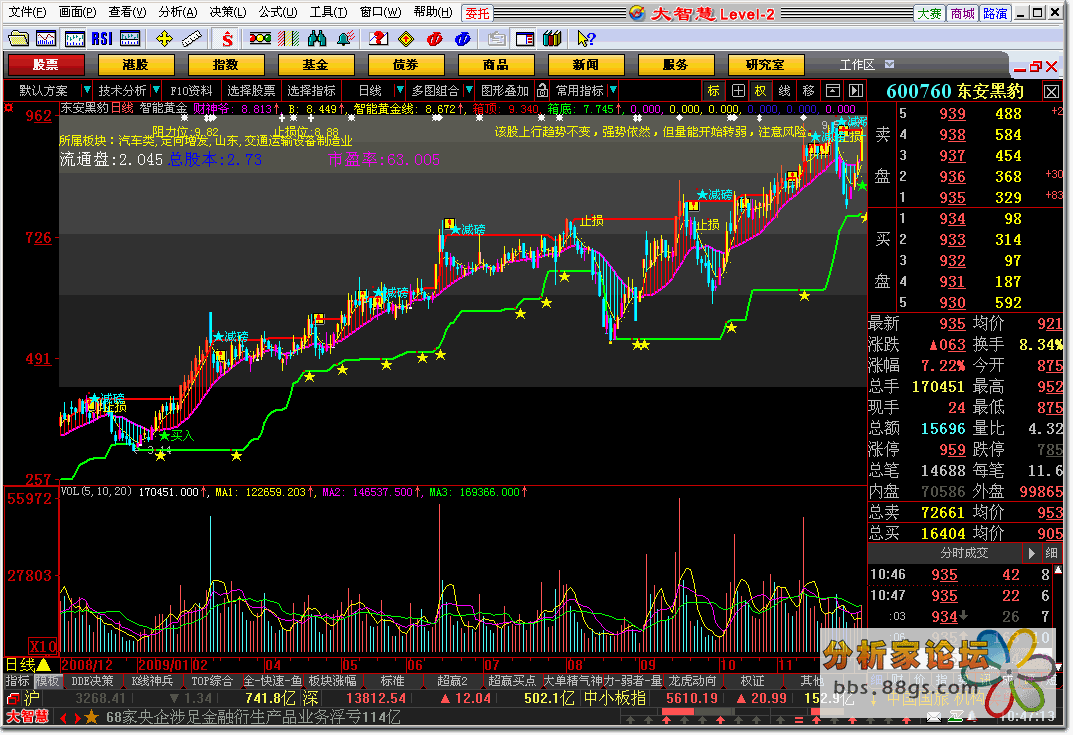Click the red dollar sign icon
The image size is (1073, 735).
(227, 38)
